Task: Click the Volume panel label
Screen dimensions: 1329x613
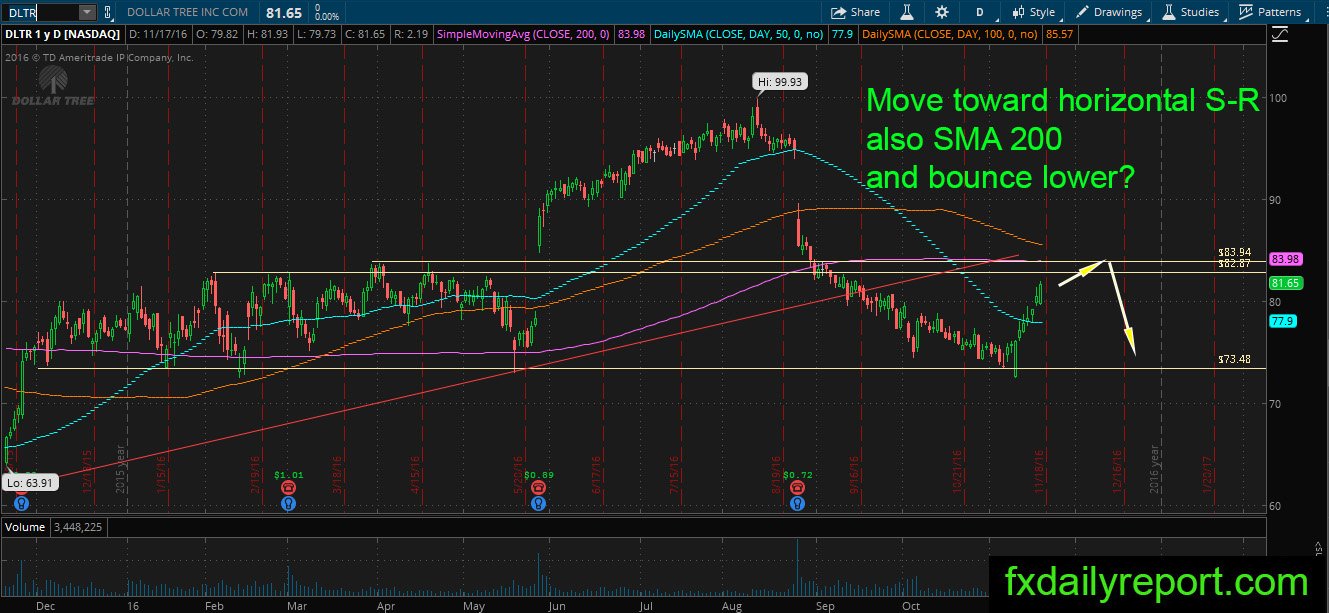Action: coord(24,527)
